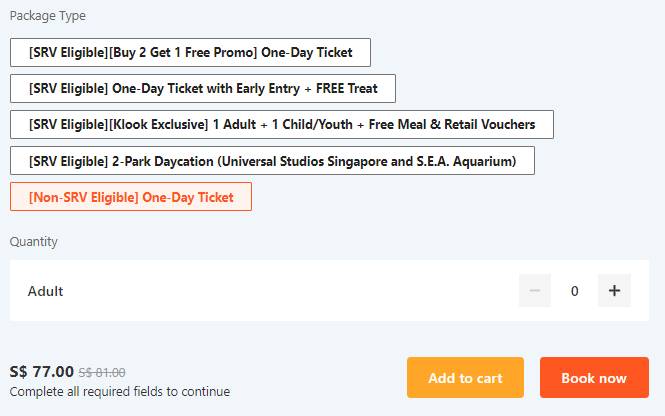
Task: Click the "[Buy 2 Get 1 Free Promo]" tag
Action: pyautogui.click(x=185, y=52)
